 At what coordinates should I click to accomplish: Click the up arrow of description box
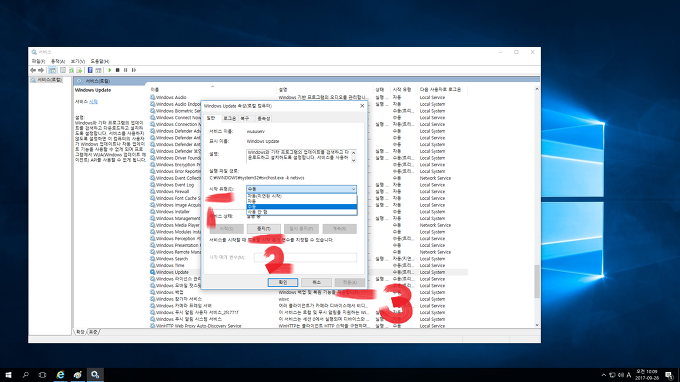pos(353,153)
